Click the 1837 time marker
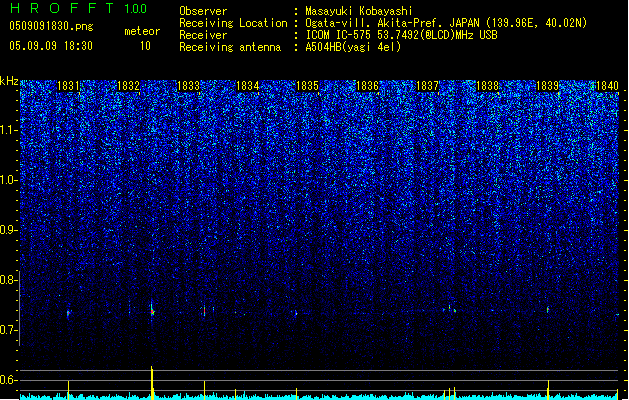 click(428, 86)
